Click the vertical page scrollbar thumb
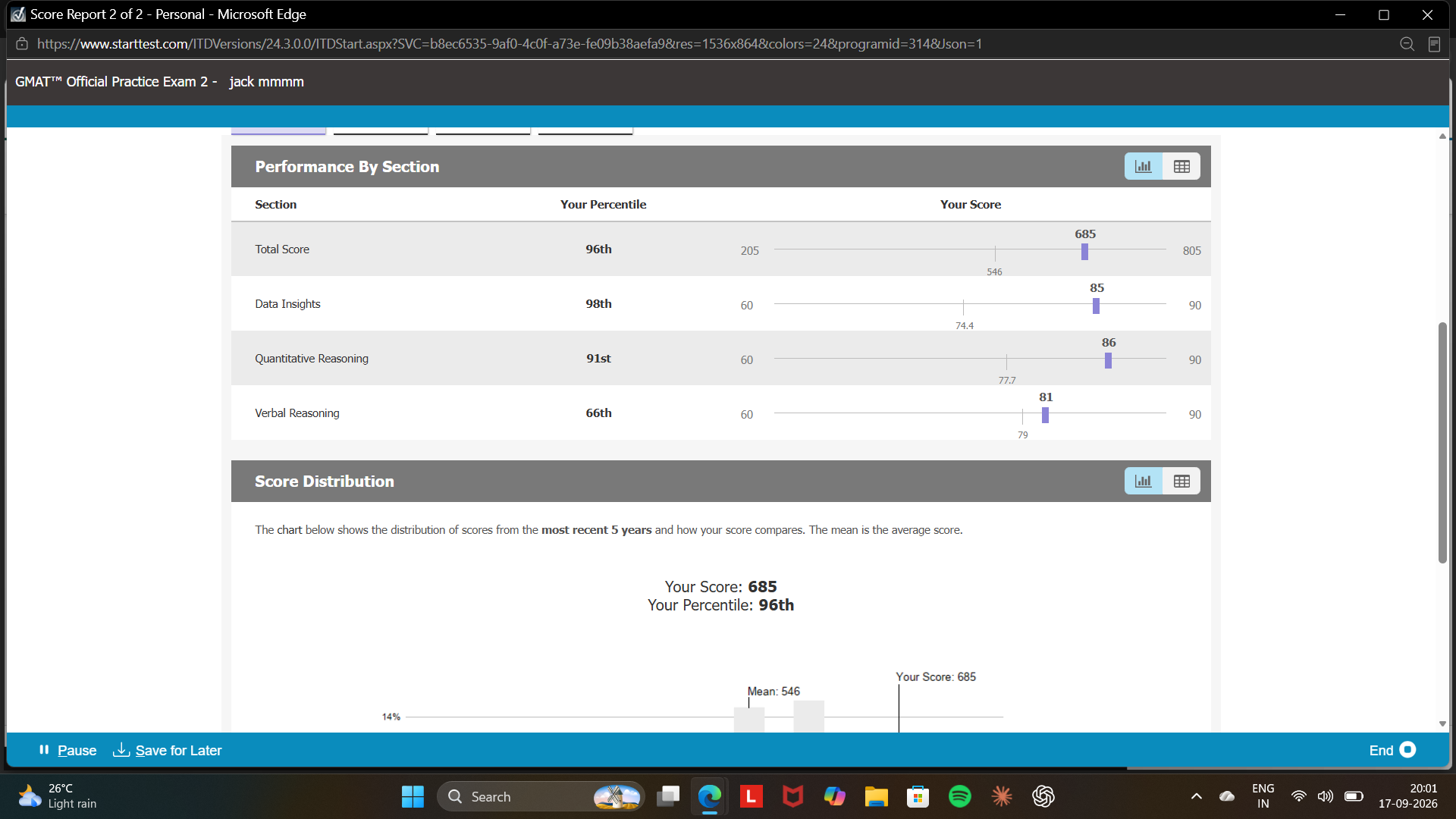 pos(1442,443)
